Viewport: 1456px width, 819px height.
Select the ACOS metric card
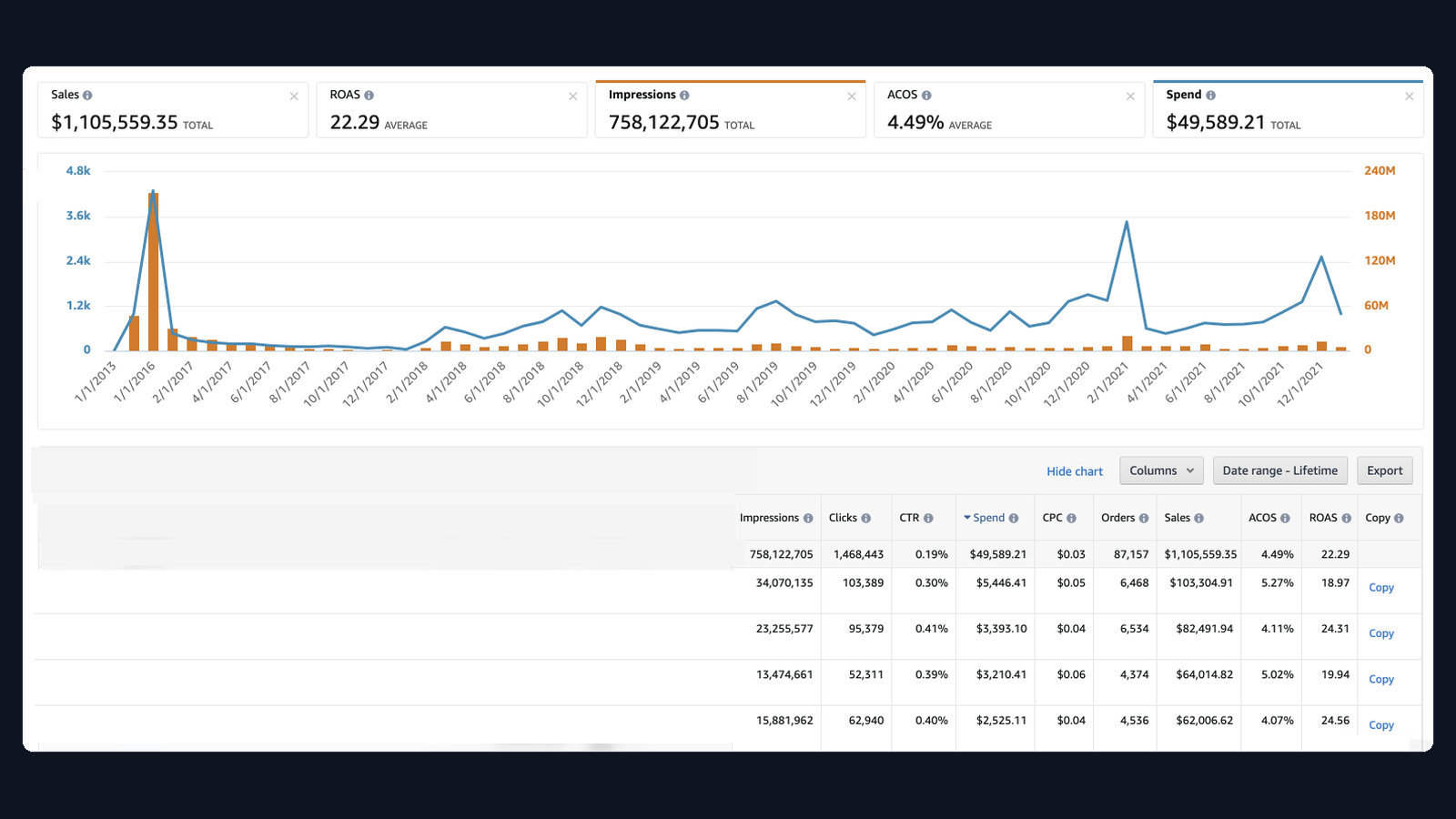click(x=1009, y=109)
